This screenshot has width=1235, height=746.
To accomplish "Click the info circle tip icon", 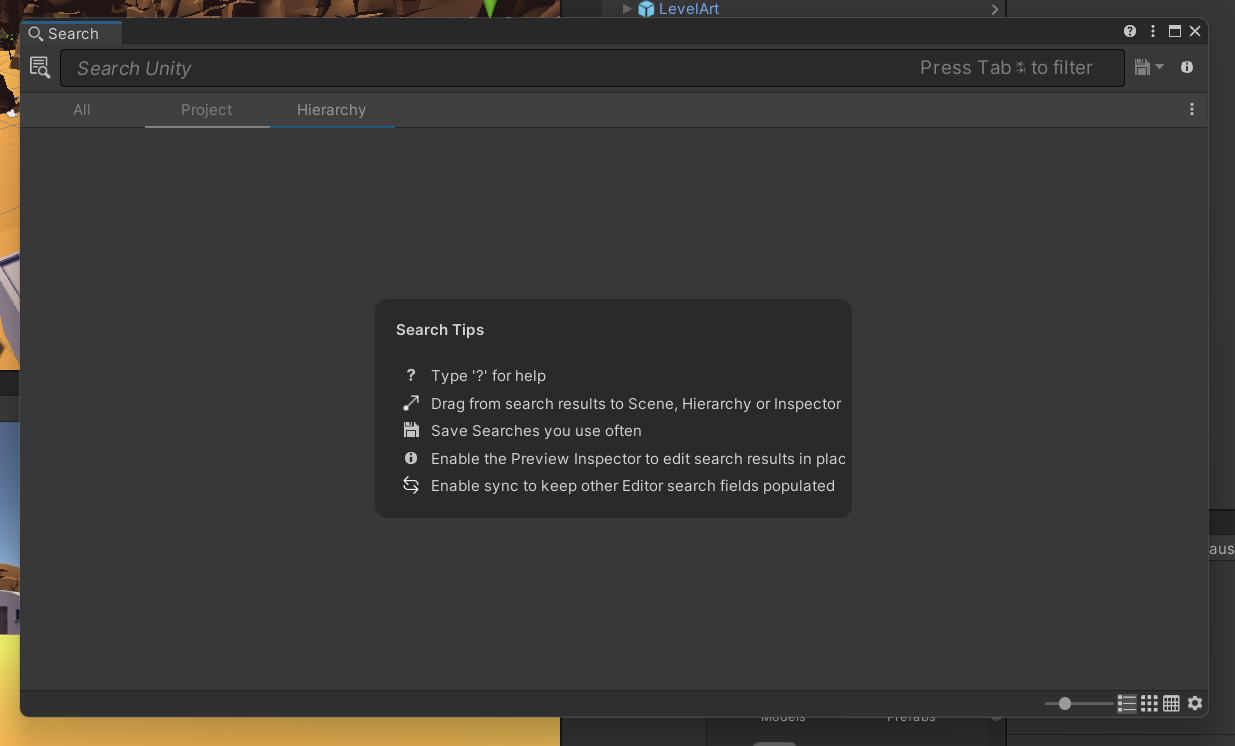I will pos(411,458).
